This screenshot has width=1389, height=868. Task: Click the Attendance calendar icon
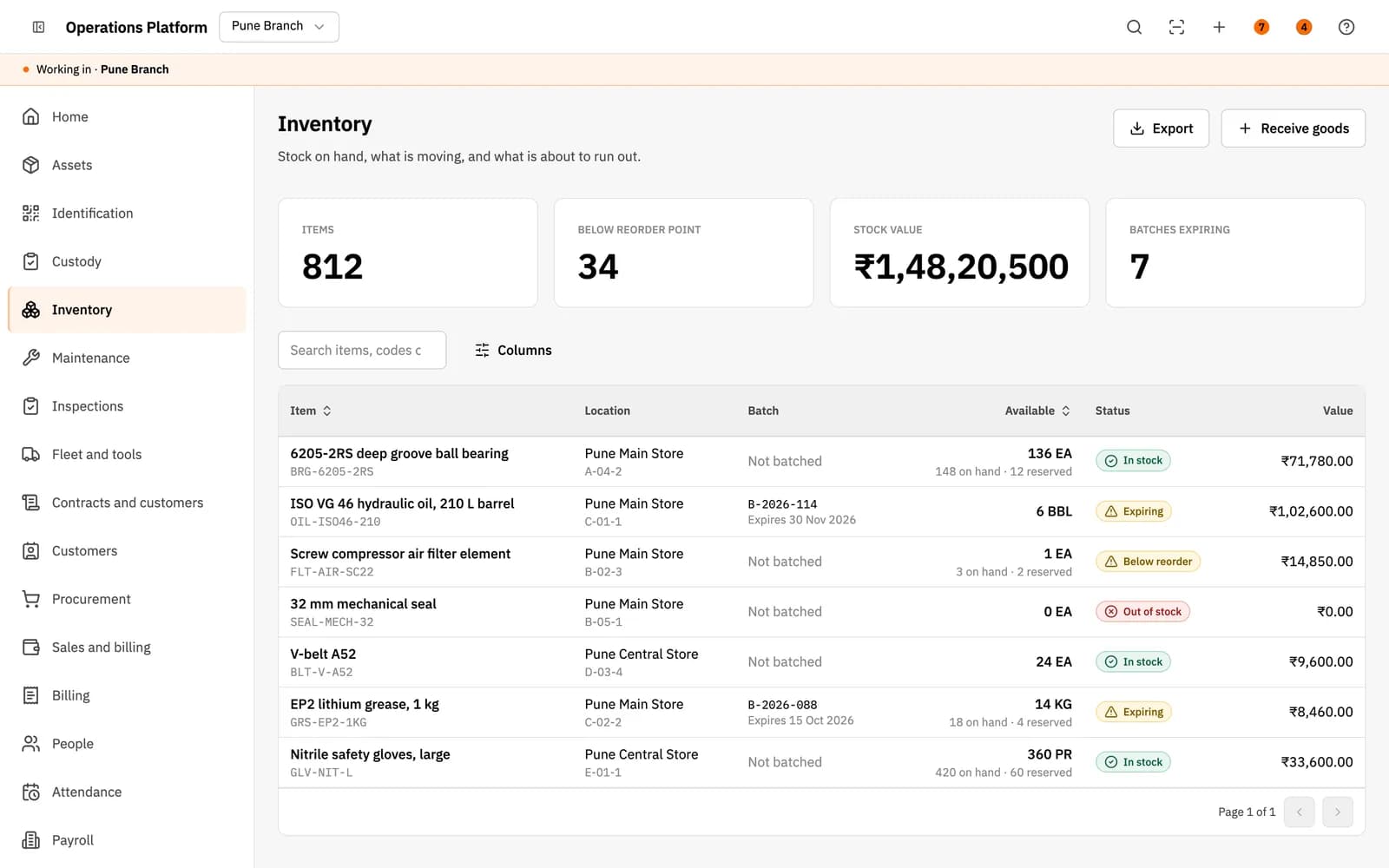point(31,792)
